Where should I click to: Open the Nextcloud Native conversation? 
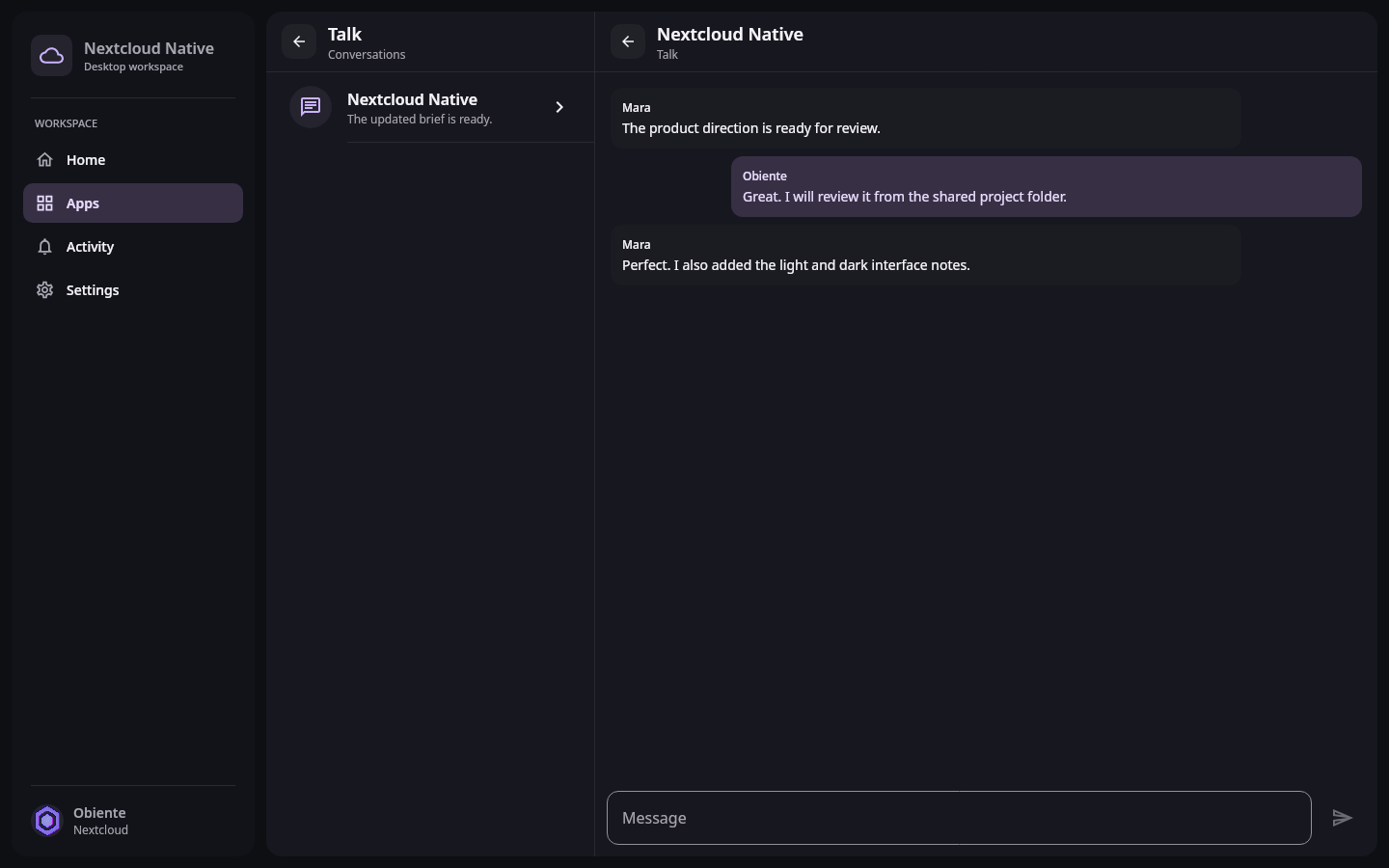click(430, 107)
